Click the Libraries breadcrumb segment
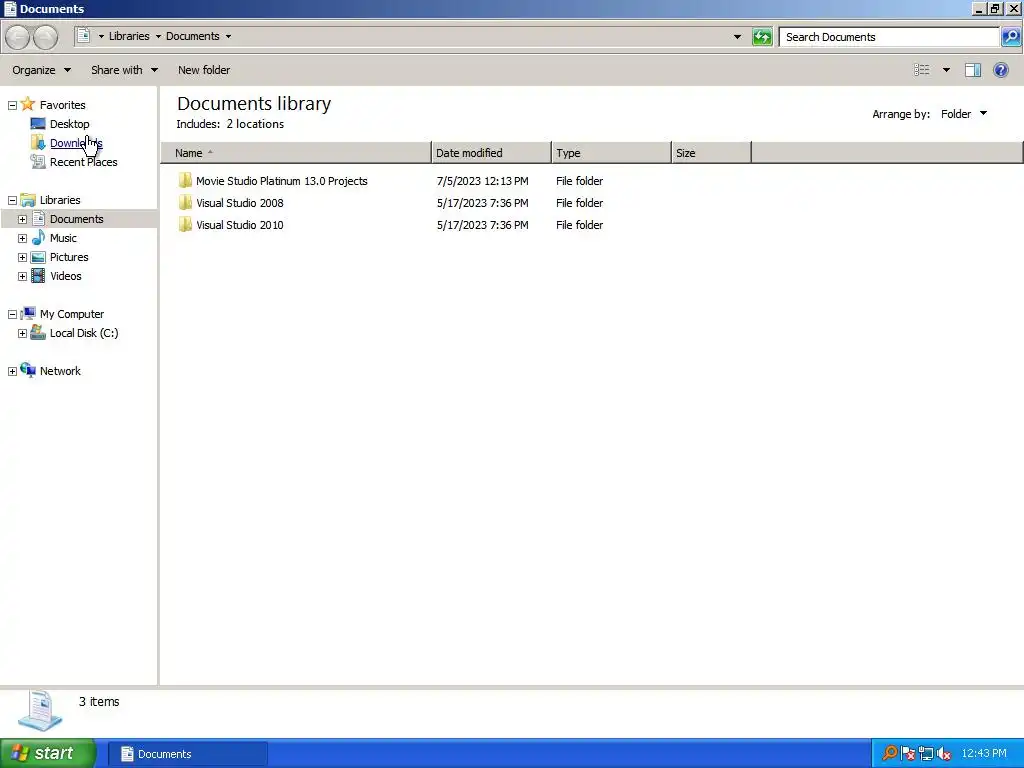This screenshot has width=1024, height=768. pyautogui.click(x=129, y=36)
